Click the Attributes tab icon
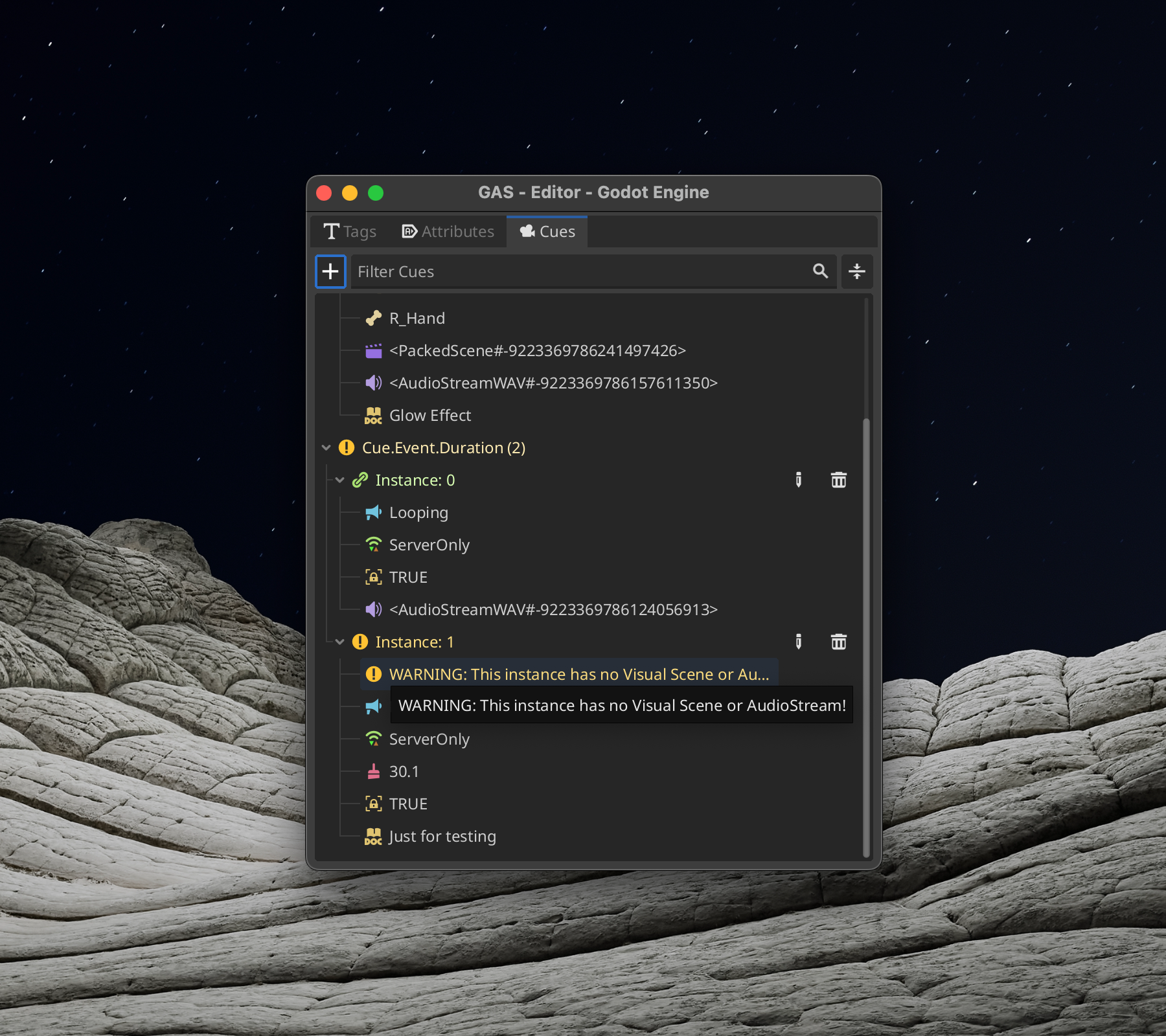The width and height of the screenshot is (1166, 1036). [409, 232]
